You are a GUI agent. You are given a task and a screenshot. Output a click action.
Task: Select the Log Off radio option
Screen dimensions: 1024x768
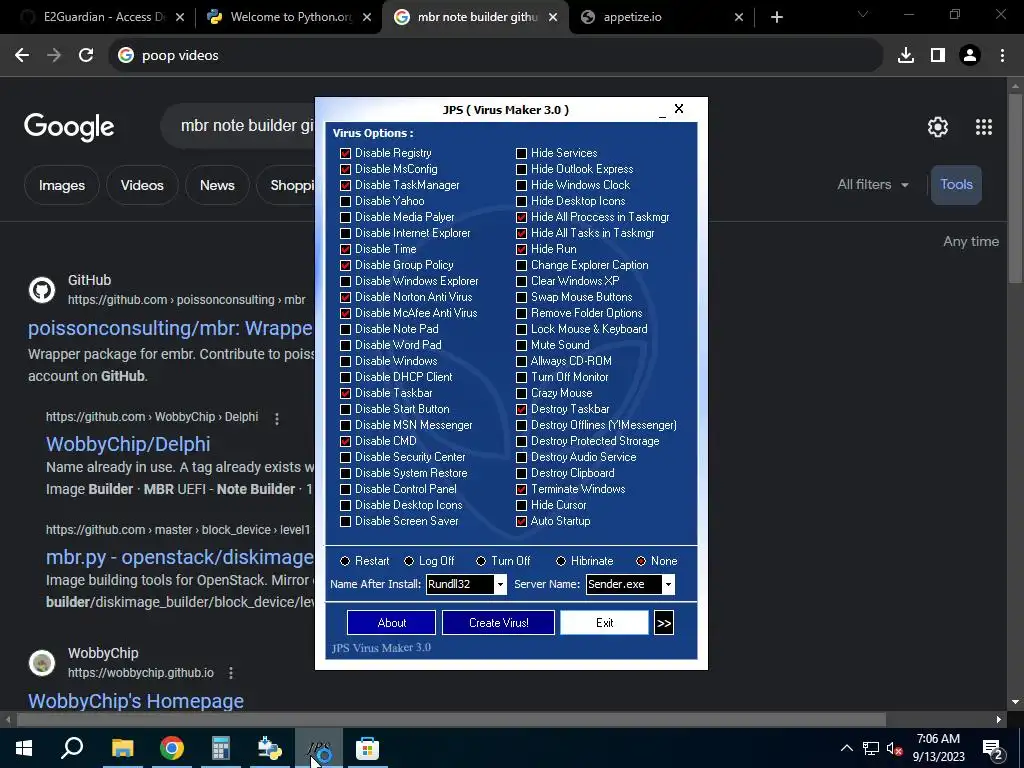coord(409,561)
